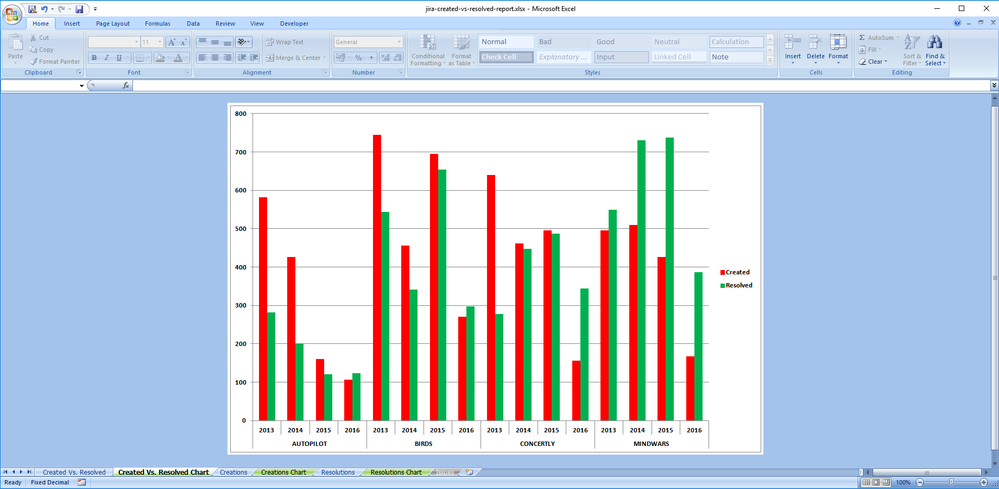Screen dimensions: 999x489
Task: Apply the Check Cell style
Action: point(506,57)
